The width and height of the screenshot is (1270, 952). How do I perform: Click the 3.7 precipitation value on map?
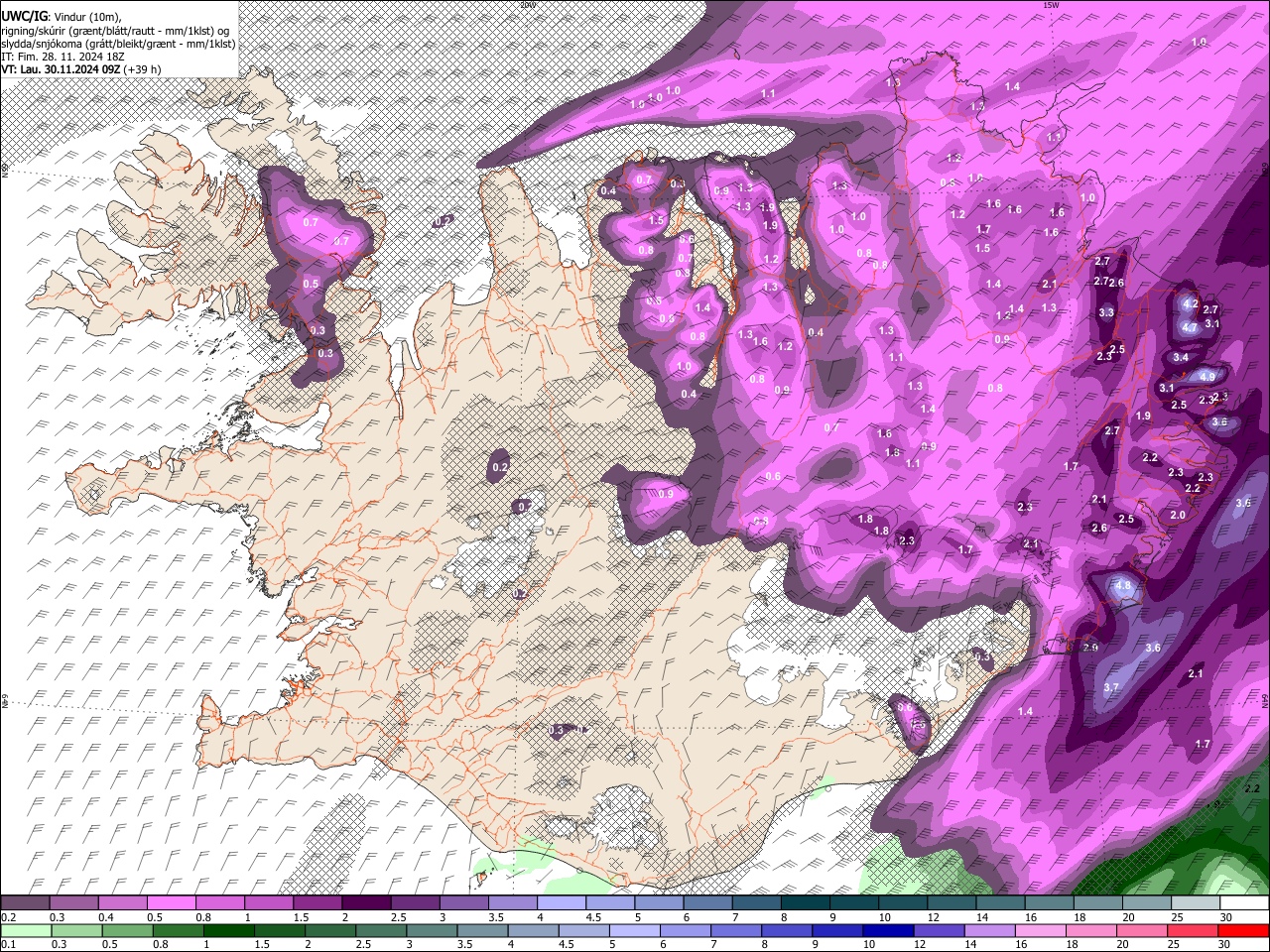pos(1111,687)
